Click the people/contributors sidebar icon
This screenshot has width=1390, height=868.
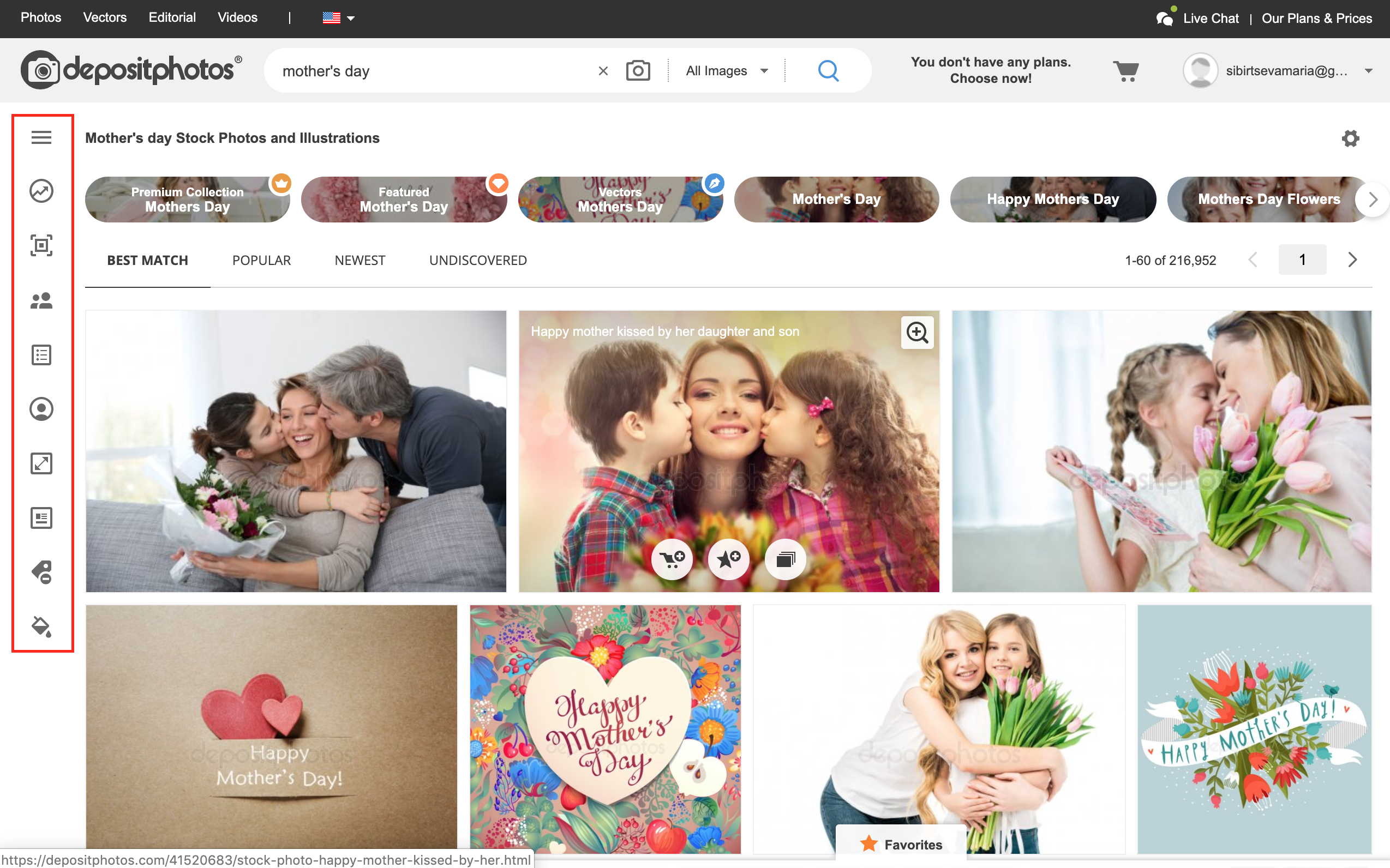[x=40, y=300]
